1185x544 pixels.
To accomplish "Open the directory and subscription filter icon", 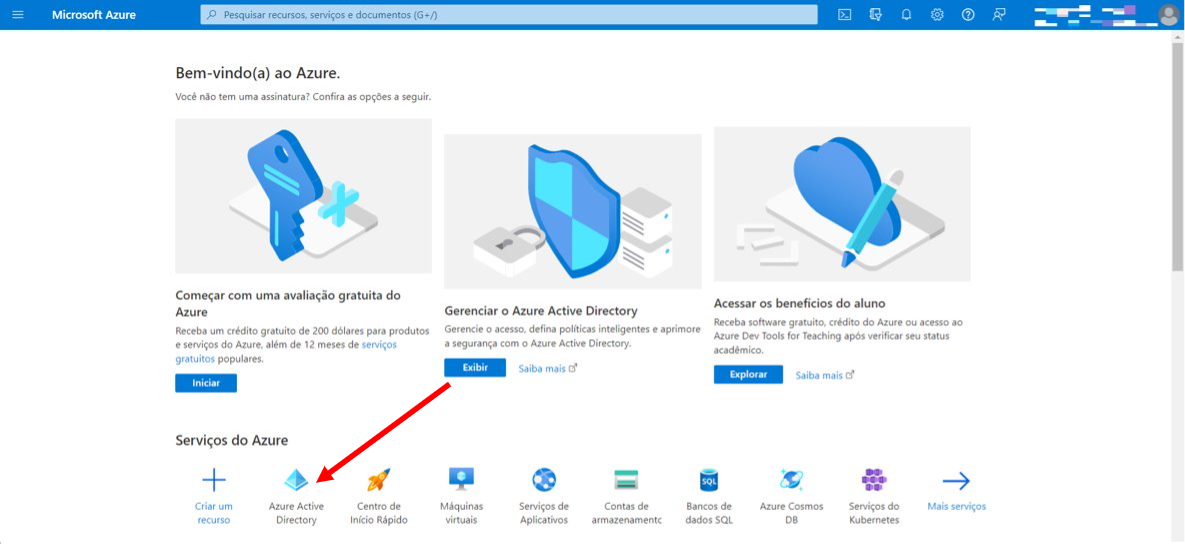I will pyautogui.click(x=876, y=14).
